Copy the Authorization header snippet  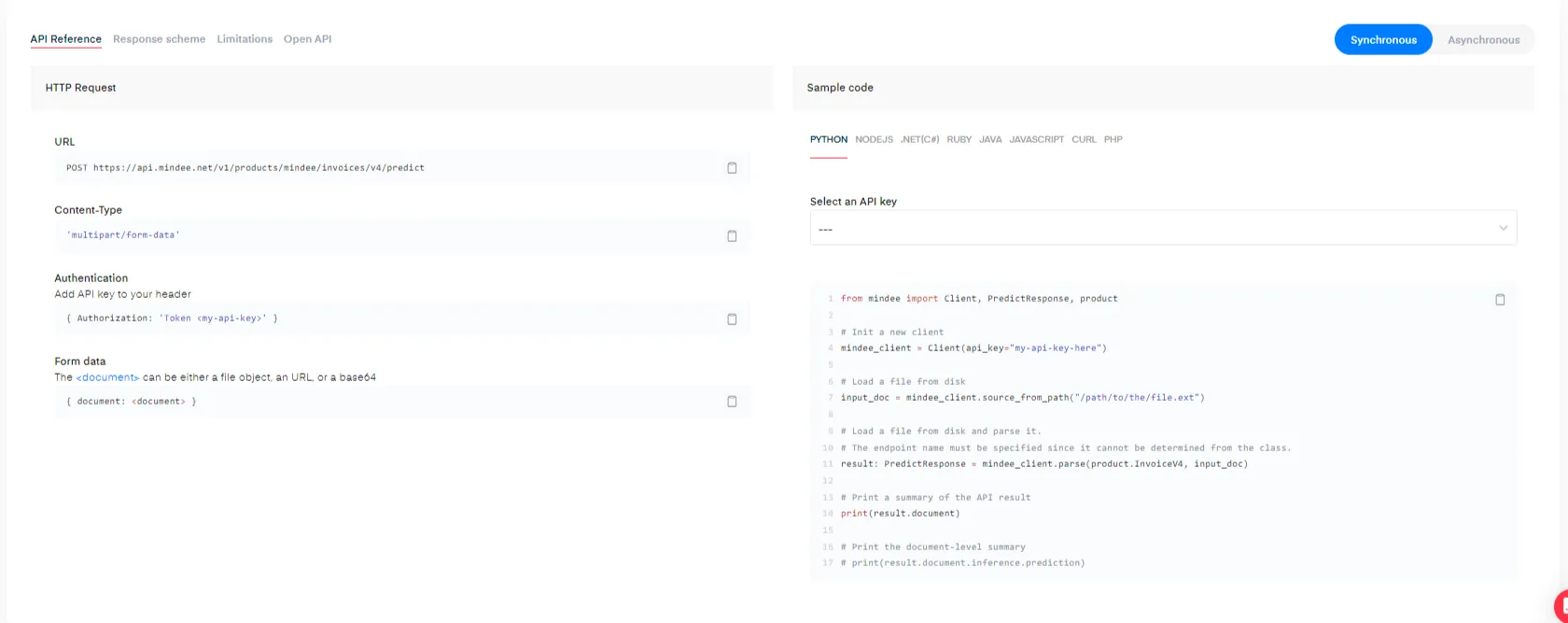pyautogui.click(x=732, y=319)
